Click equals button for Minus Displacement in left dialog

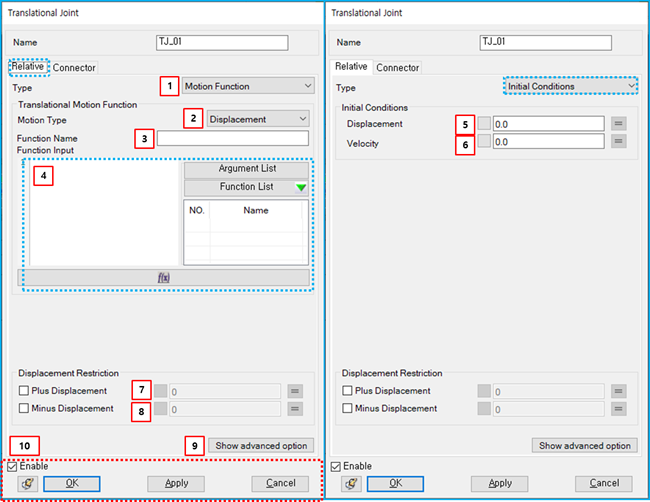click(x=295, y=409)
